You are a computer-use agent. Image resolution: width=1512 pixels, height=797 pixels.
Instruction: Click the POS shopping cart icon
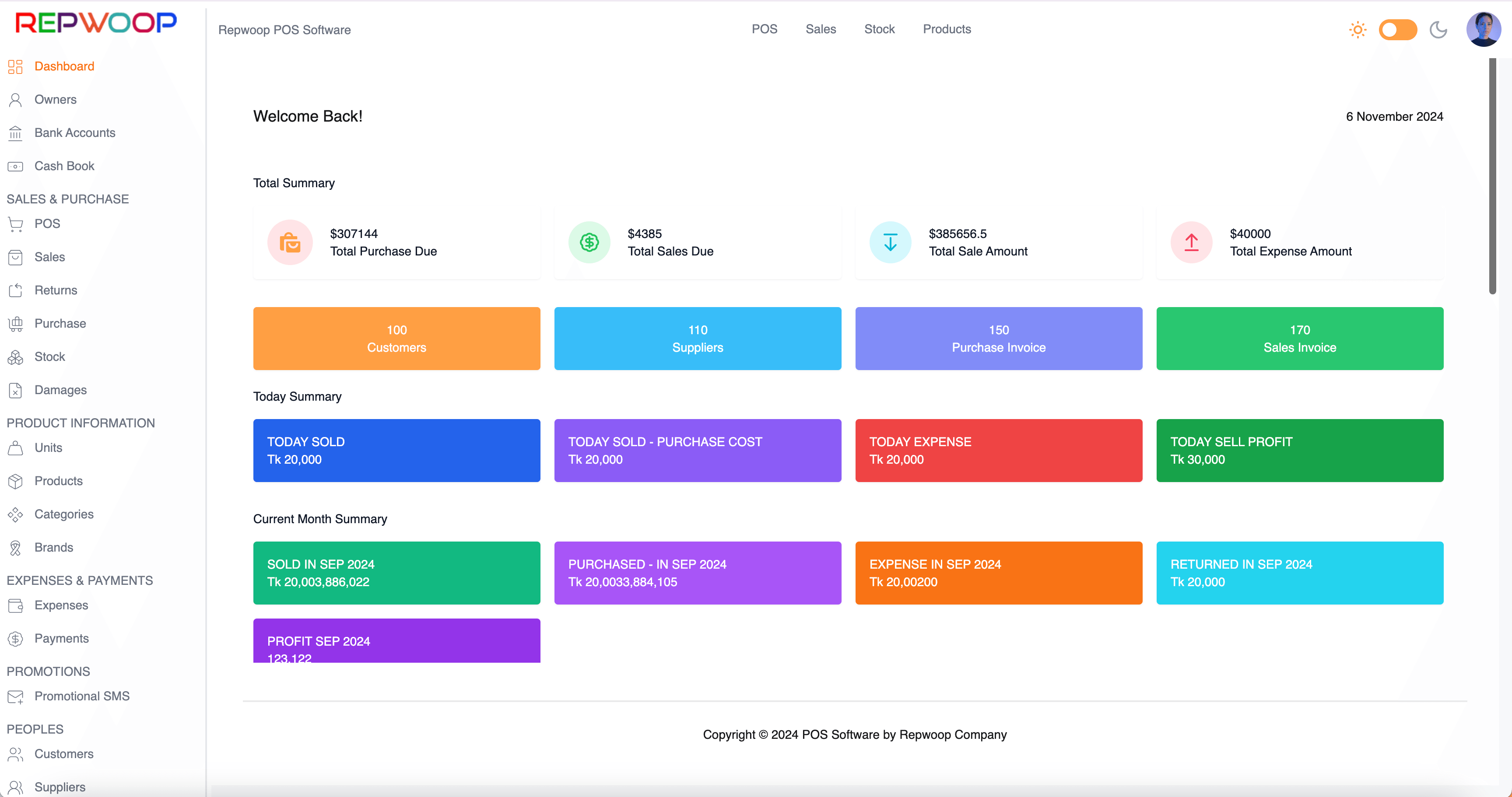pos(15,224)
